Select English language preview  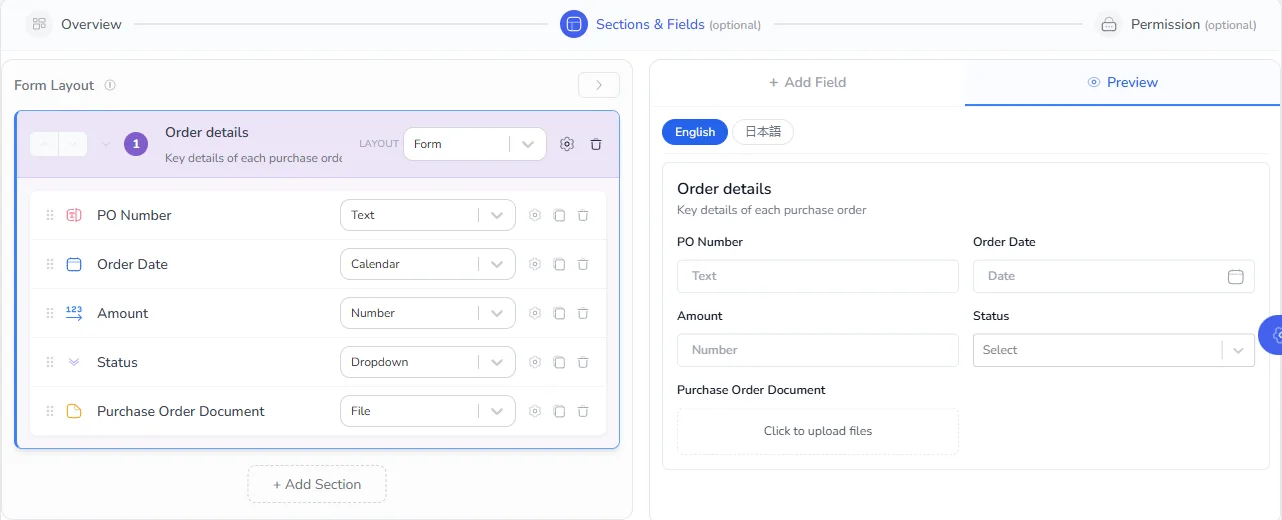pyautogui.click(x=695, y=132)
